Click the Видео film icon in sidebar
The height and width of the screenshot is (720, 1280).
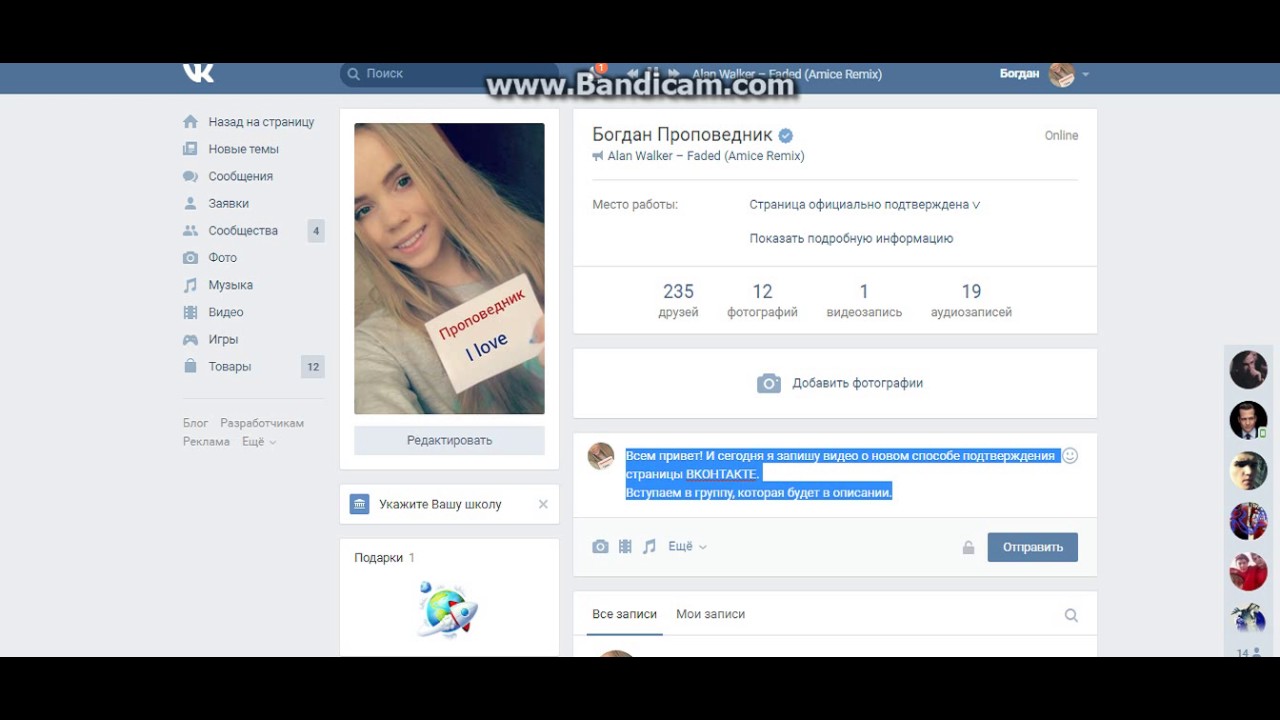click(190, 312)
